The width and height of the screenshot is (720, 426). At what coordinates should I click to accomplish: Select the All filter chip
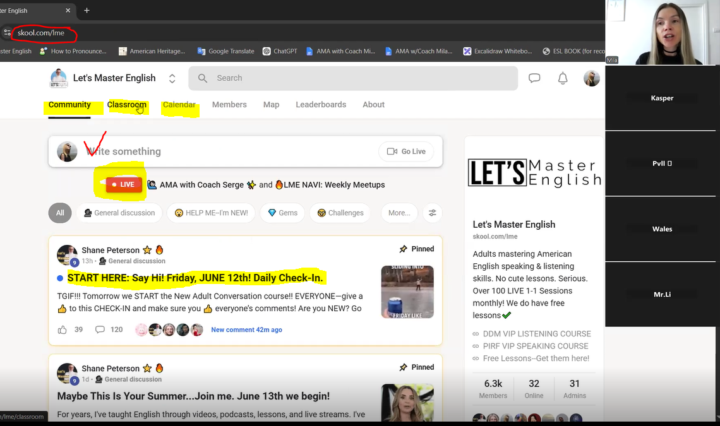(60, 213)
